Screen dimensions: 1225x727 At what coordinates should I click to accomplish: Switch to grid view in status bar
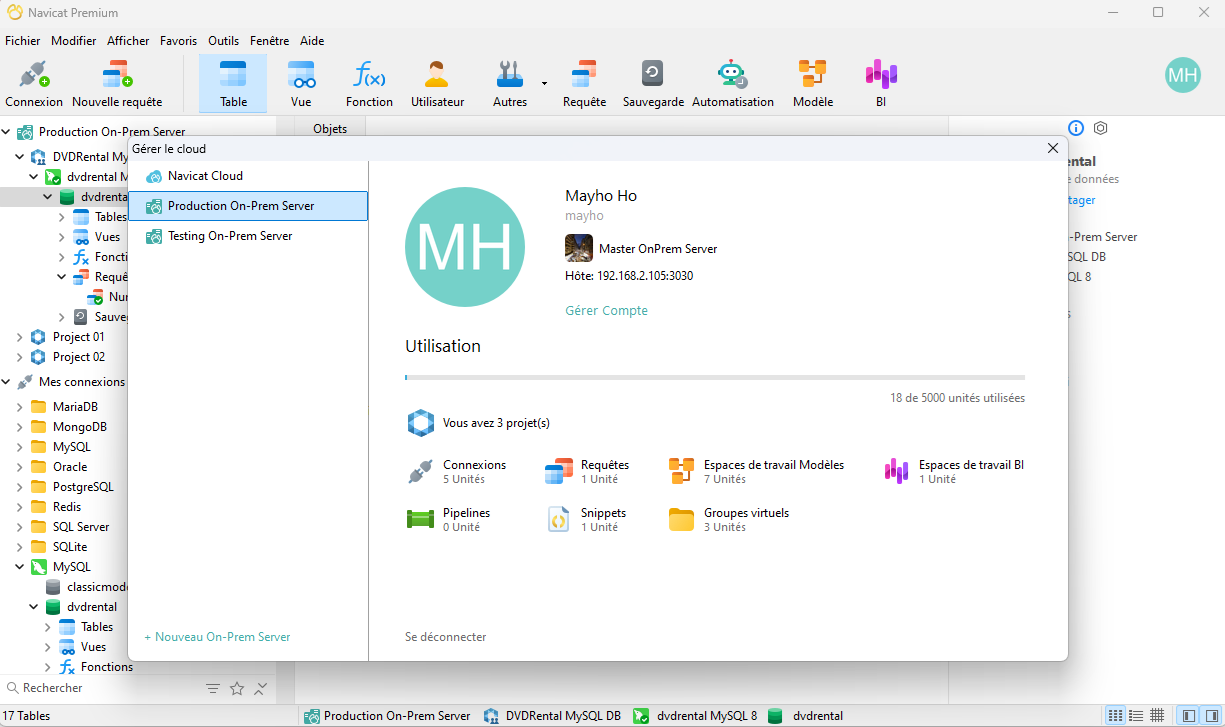click(1157, 716)
